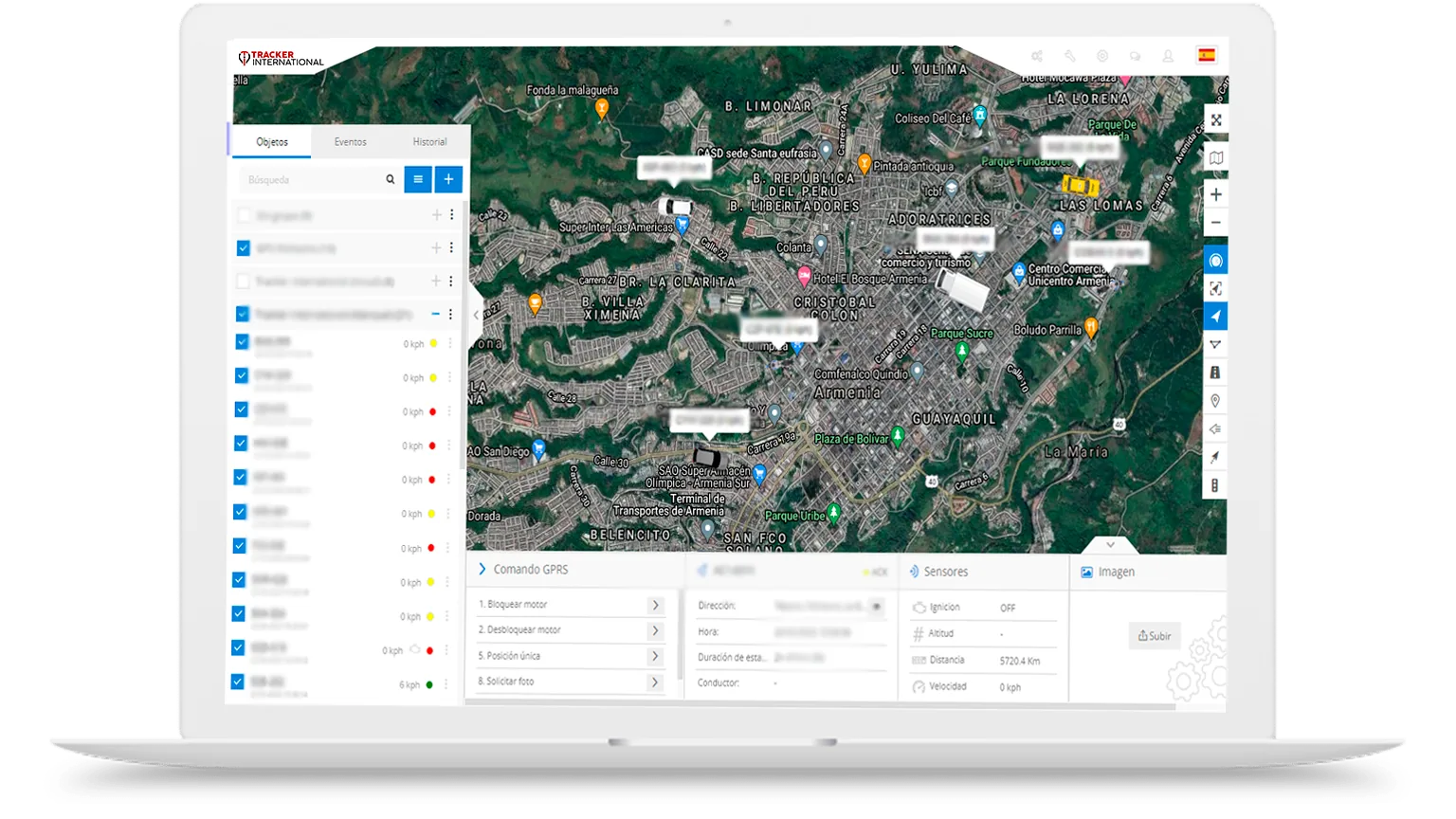This screenshot has height=819, width=1456.
Task: Toggle the highlighted navigation arrow tool
Action: point(1215,317)
